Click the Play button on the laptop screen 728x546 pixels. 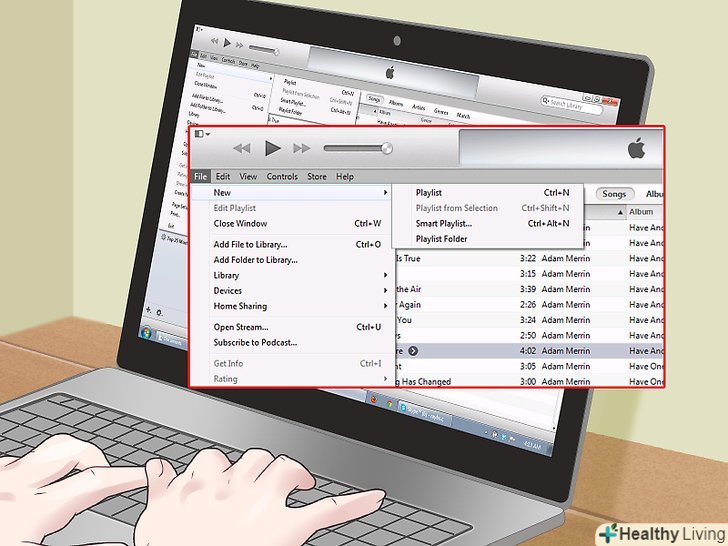[227, 43]
